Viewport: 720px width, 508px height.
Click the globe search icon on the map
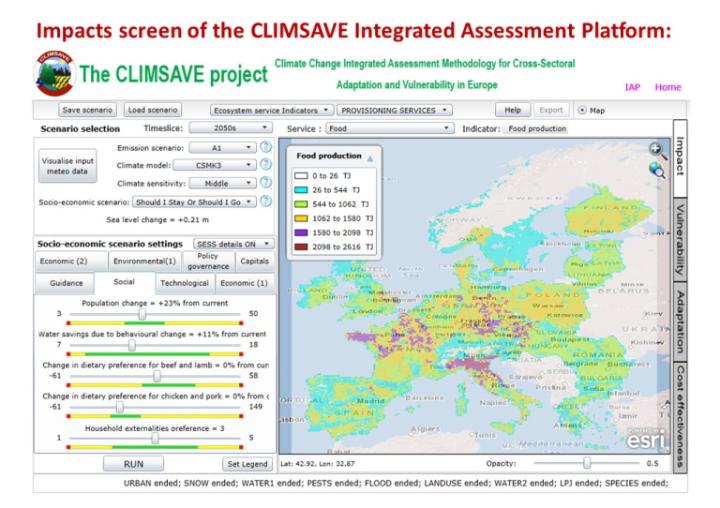pos(657,170)
